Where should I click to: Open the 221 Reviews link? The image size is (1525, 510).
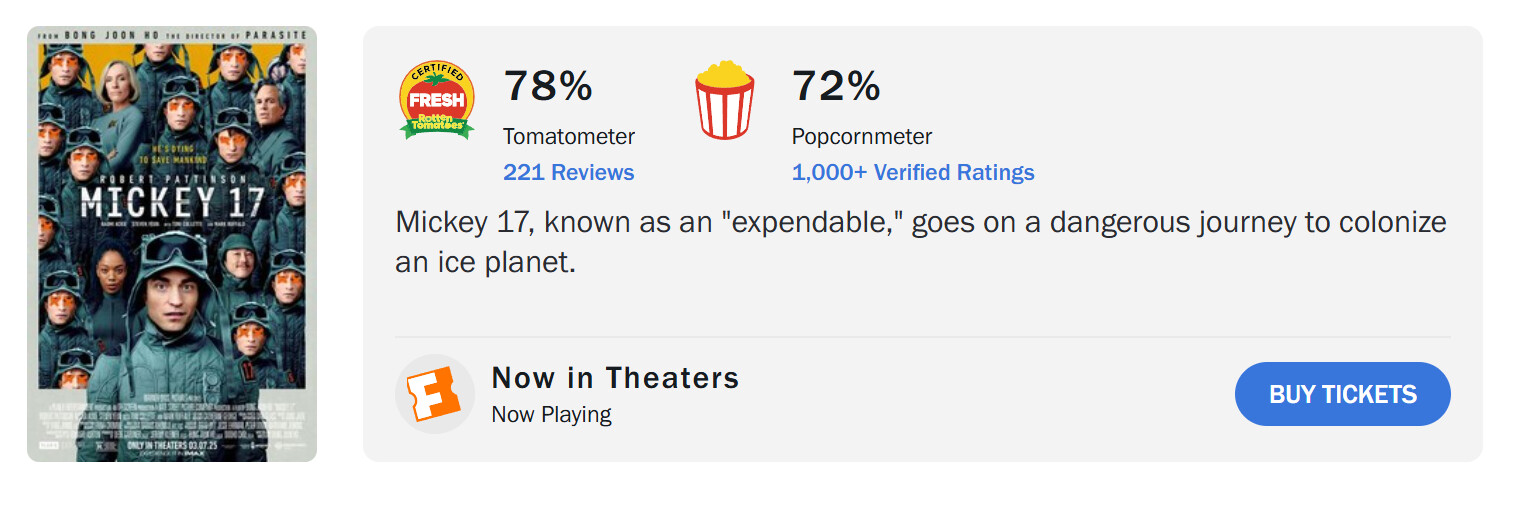[x=568, y=172]
